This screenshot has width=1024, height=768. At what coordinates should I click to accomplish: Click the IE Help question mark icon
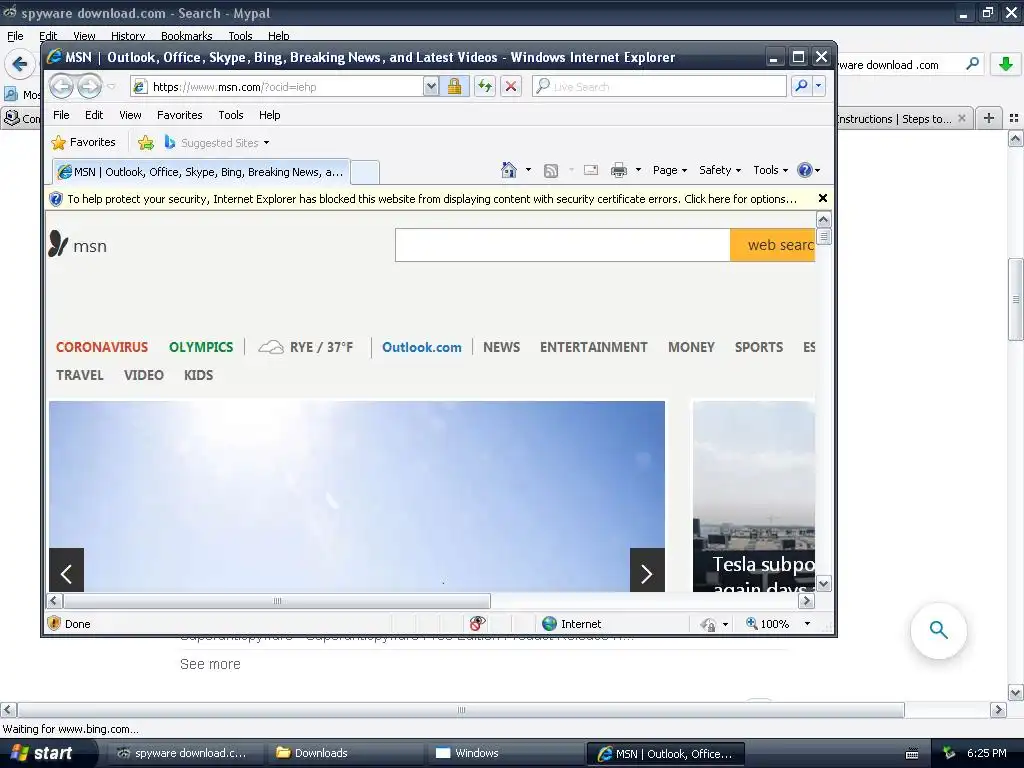pos(805,170)
